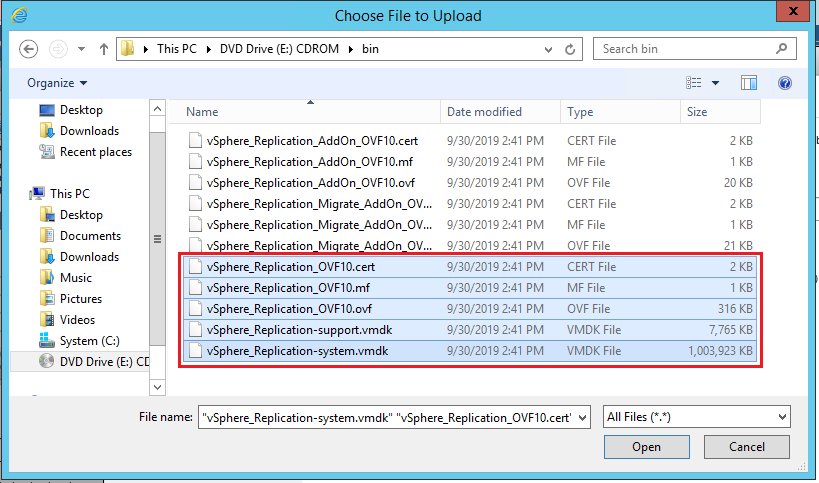The image size is (819, 483).
Task: Select vSphere_Replication-system.vmdk file
Action: [x=470, y=351]
